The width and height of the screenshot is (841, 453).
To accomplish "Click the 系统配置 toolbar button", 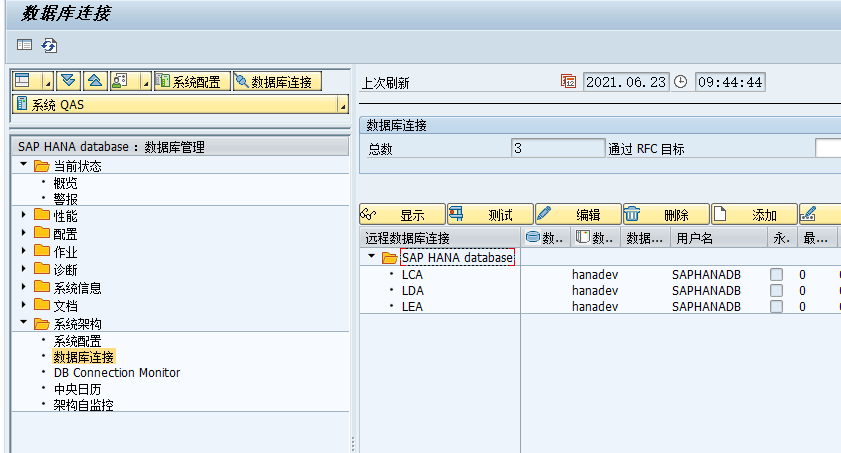I will coord(193,81).
